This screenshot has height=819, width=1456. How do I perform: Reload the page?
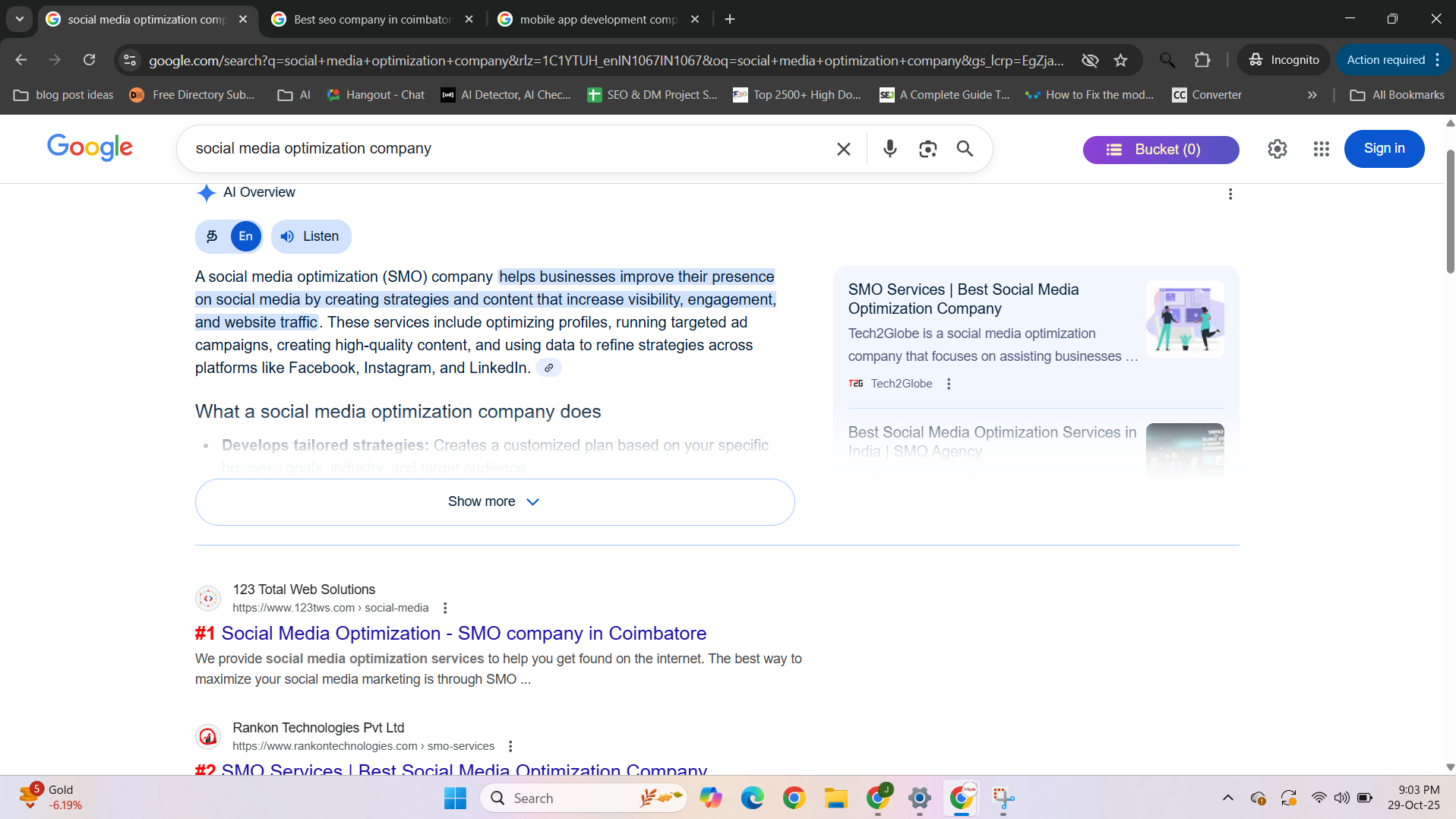click(90, 60)
